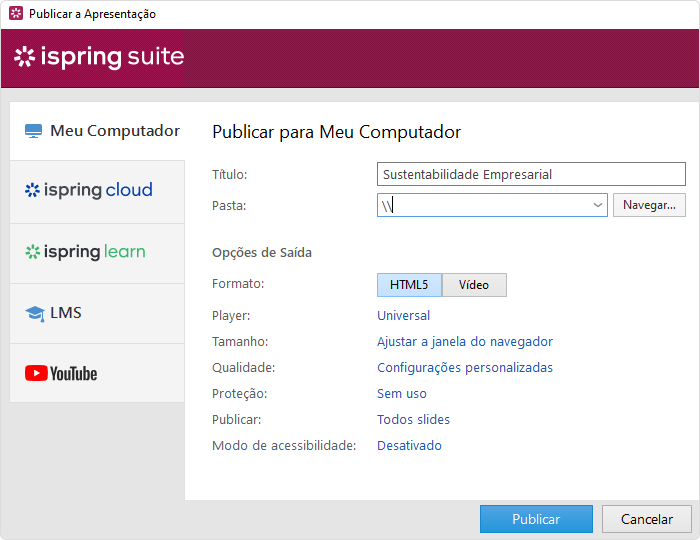700x540 pixels.
Task: Switch output format to Vídeo
Action: pos(474,285)
